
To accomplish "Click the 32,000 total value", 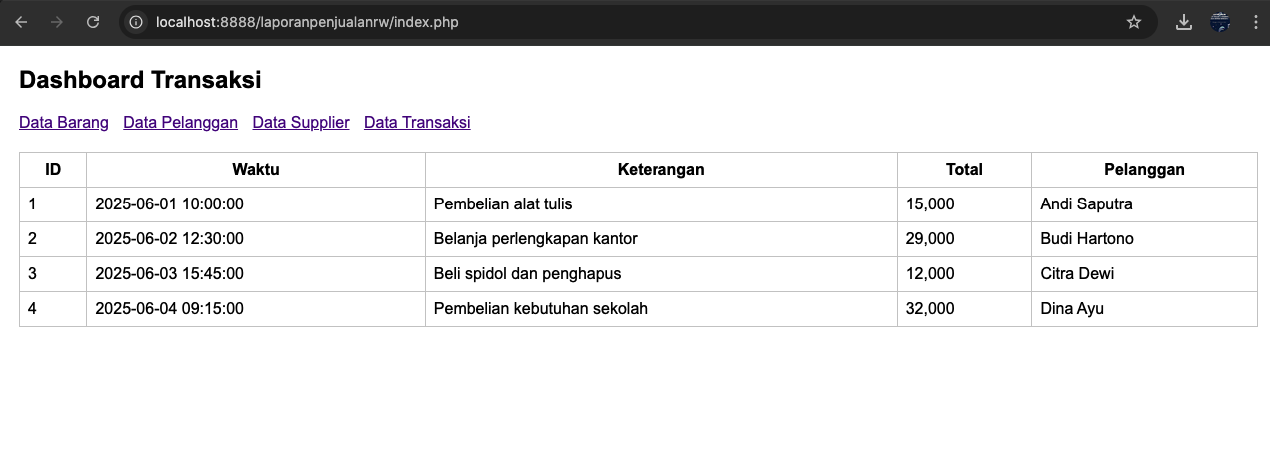I will click(930, 309).
